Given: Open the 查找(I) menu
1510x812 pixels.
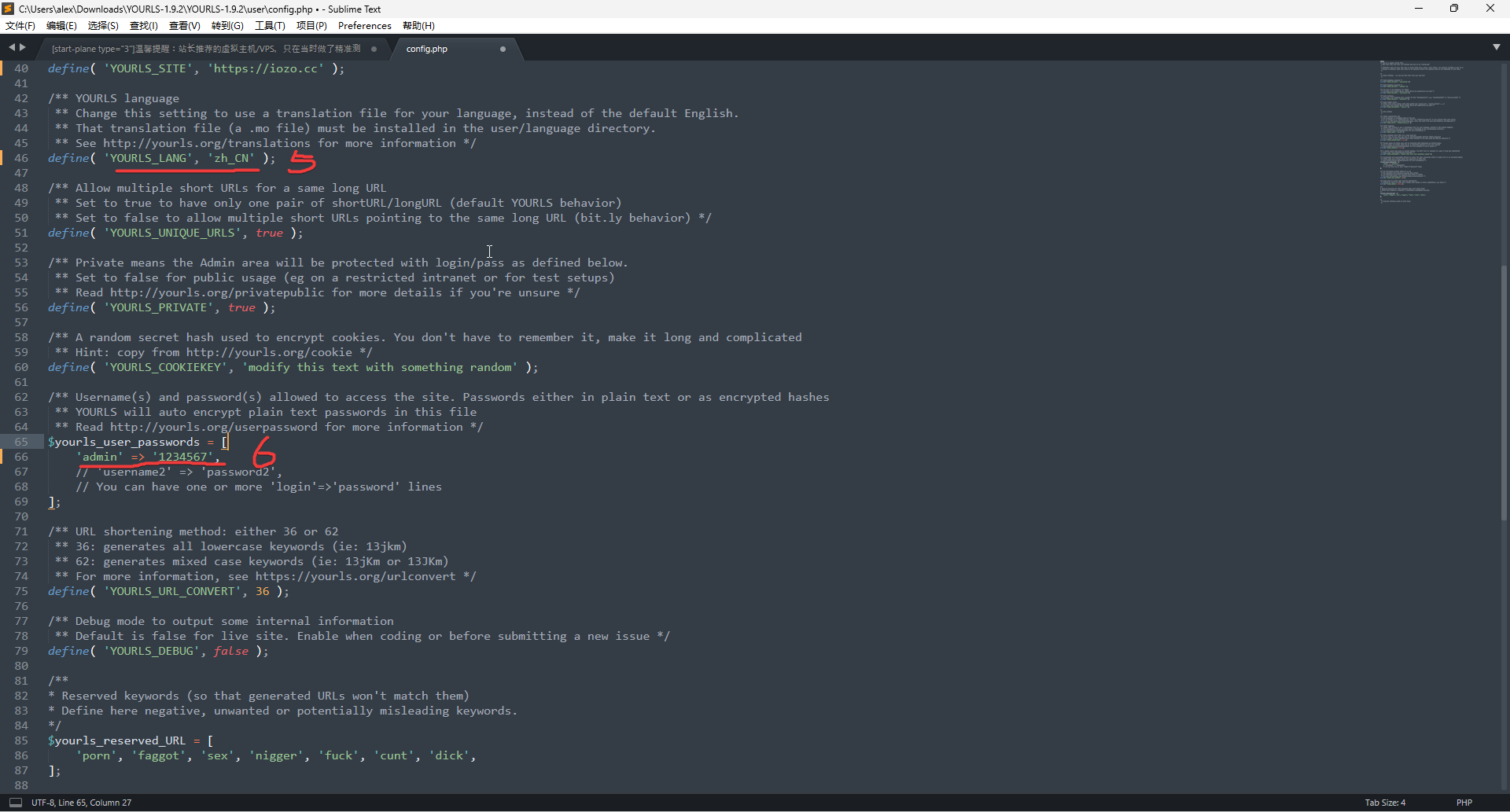Looking at the screenshot, I should (143, 26).
